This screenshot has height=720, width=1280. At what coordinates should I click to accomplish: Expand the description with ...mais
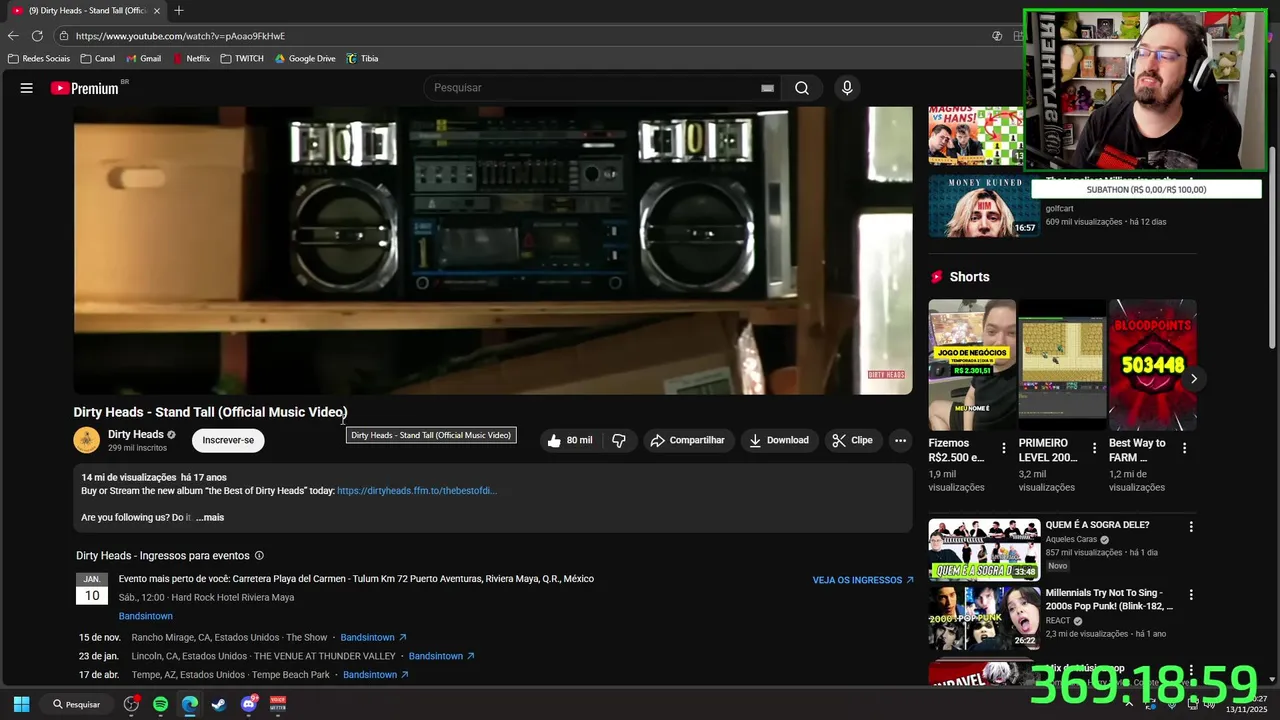(x=210, y=518)
